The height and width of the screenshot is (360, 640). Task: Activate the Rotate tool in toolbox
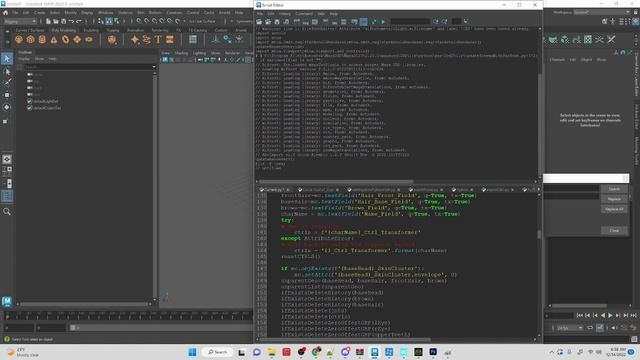(x=7, y=107)
